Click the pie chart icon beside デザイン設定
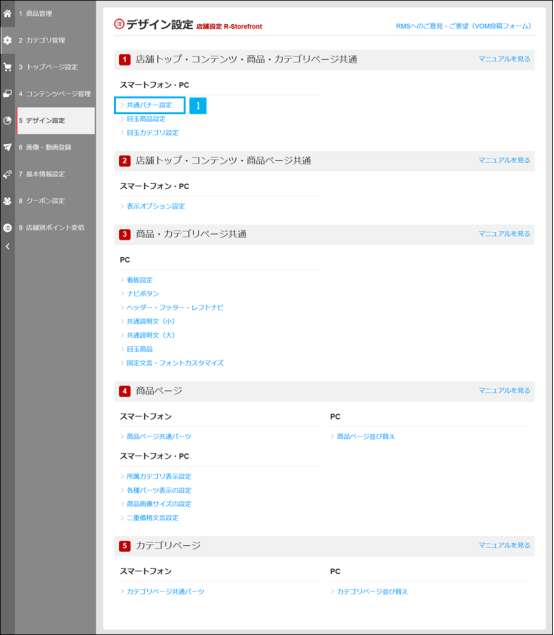The height and width of the screenshot is (635, 554). [7, 120]
